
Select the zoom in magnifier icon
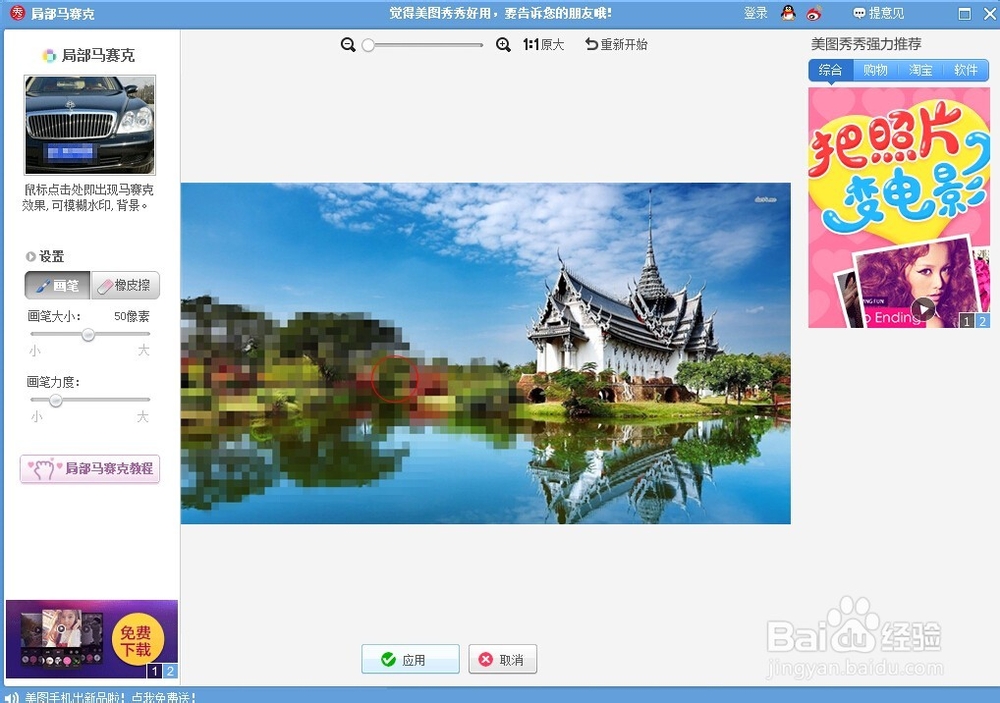pyautogui.click(x=502, y=44)
